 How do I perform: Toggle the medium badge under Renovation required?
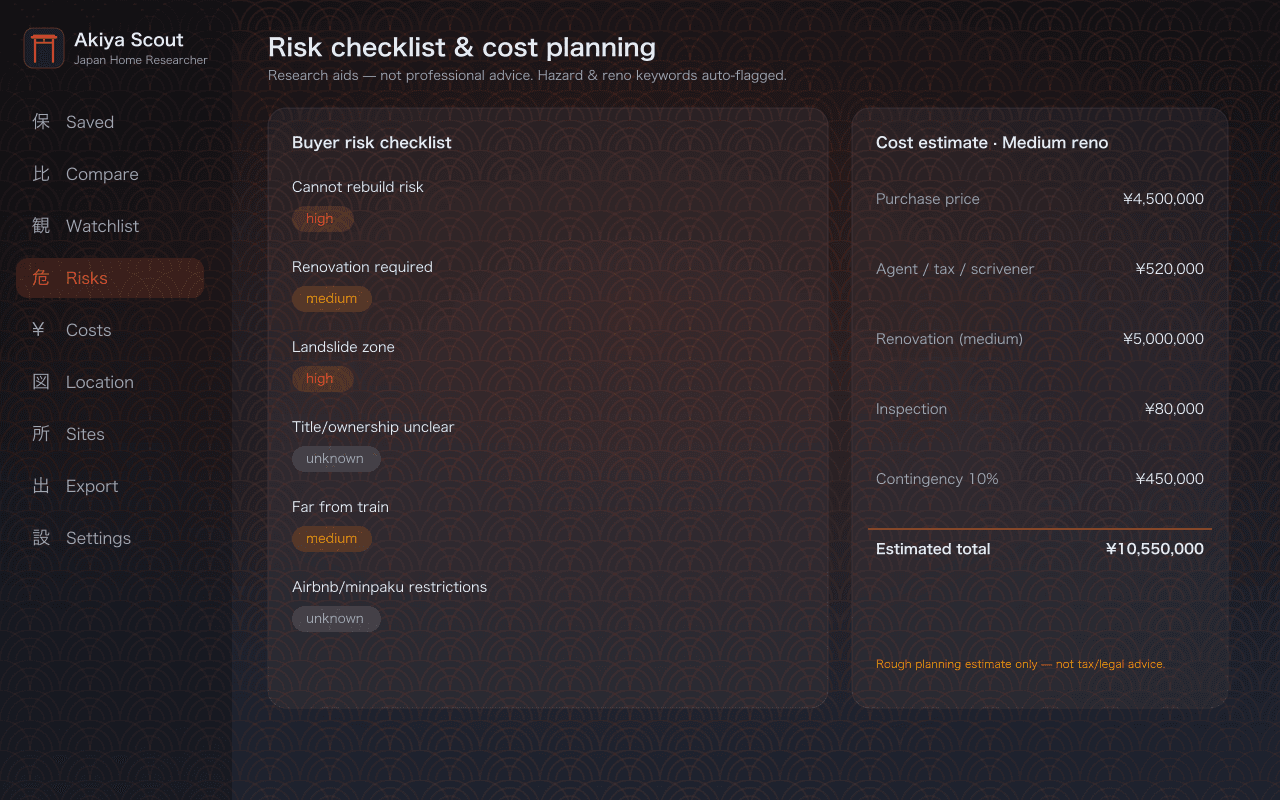pyautogui.click(x=332, y=299)
